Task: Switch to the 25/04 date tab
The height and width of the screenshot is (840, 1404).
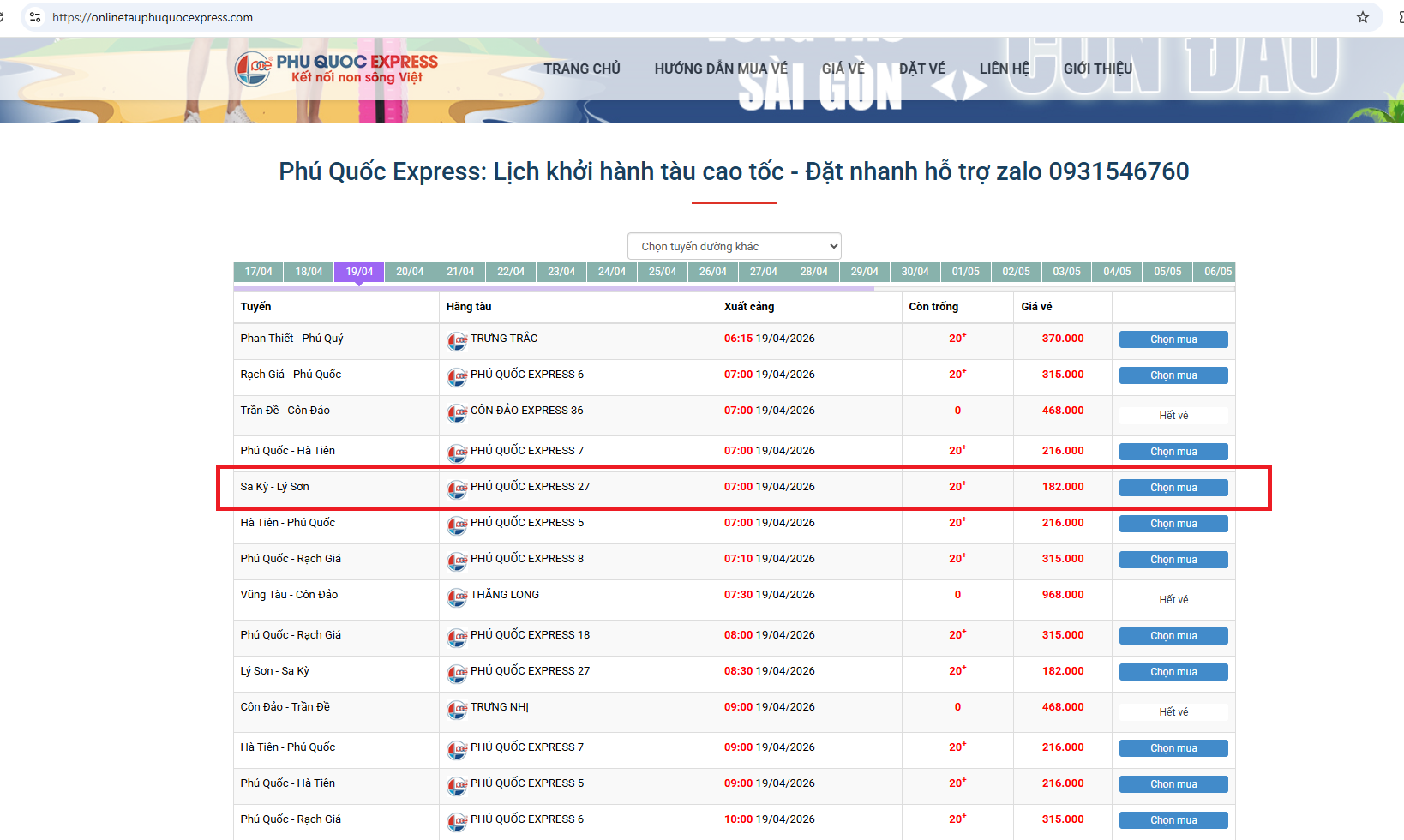Action: [662, 272]
